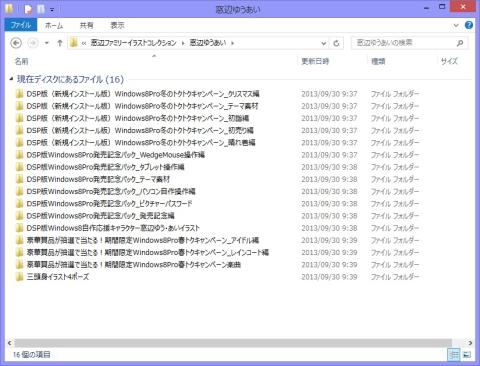Select the 発売記念パック_テーマ素材 folder name

tap(98, 179)
